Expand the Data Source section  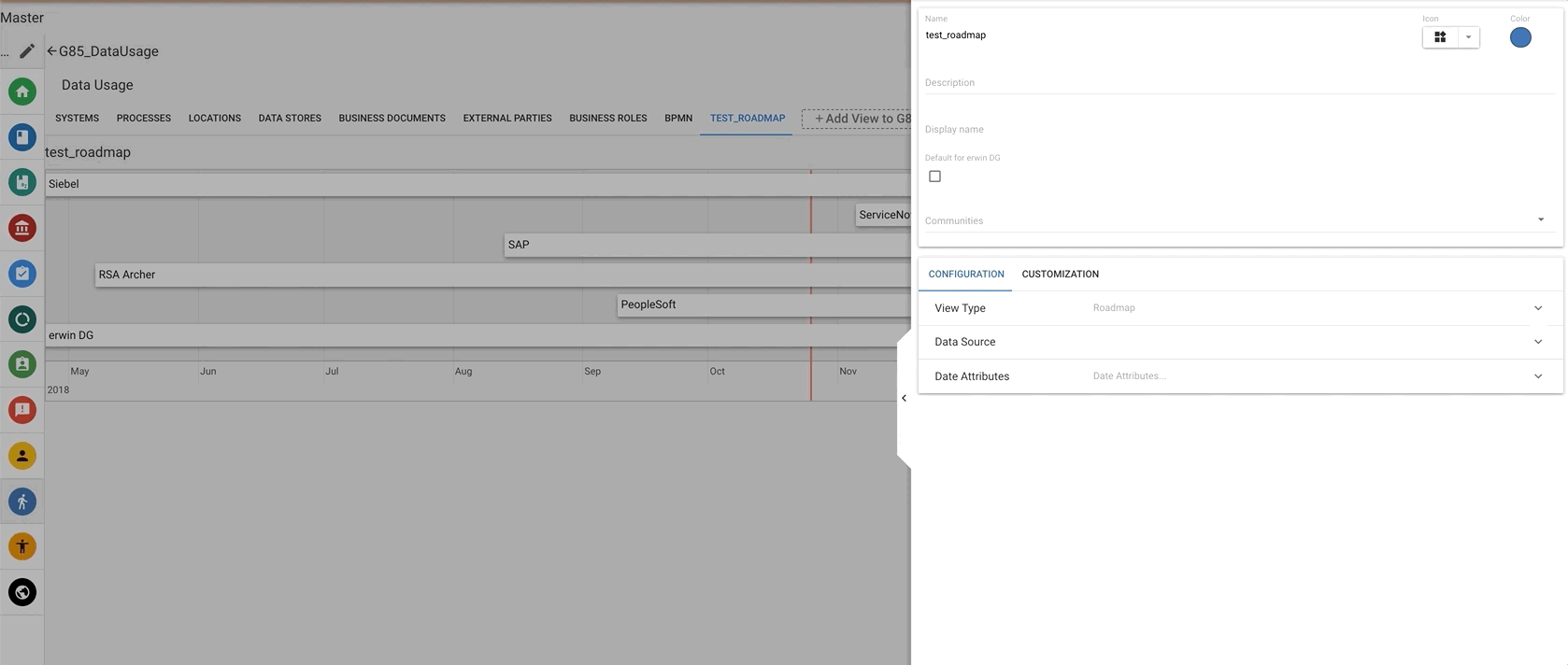click(1239, 342)
